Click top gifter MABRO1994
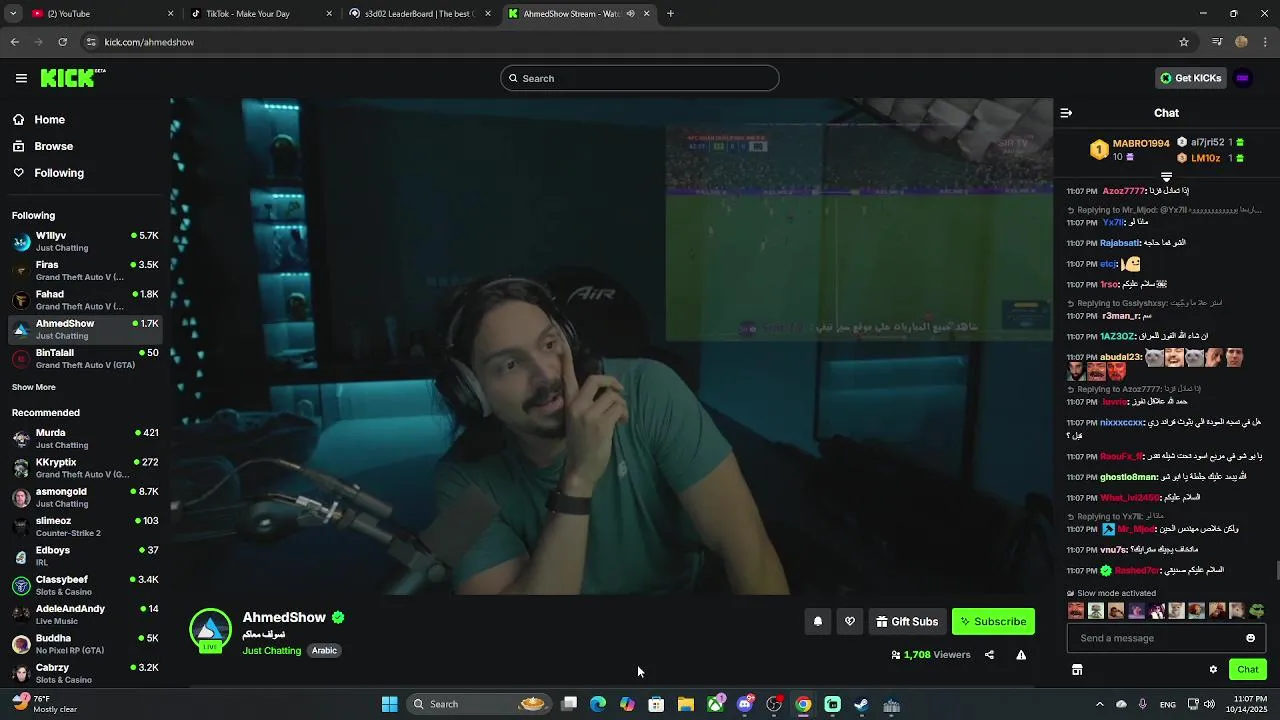The width and height of the screenshot is (1280, 720). tap(1141, 144)
